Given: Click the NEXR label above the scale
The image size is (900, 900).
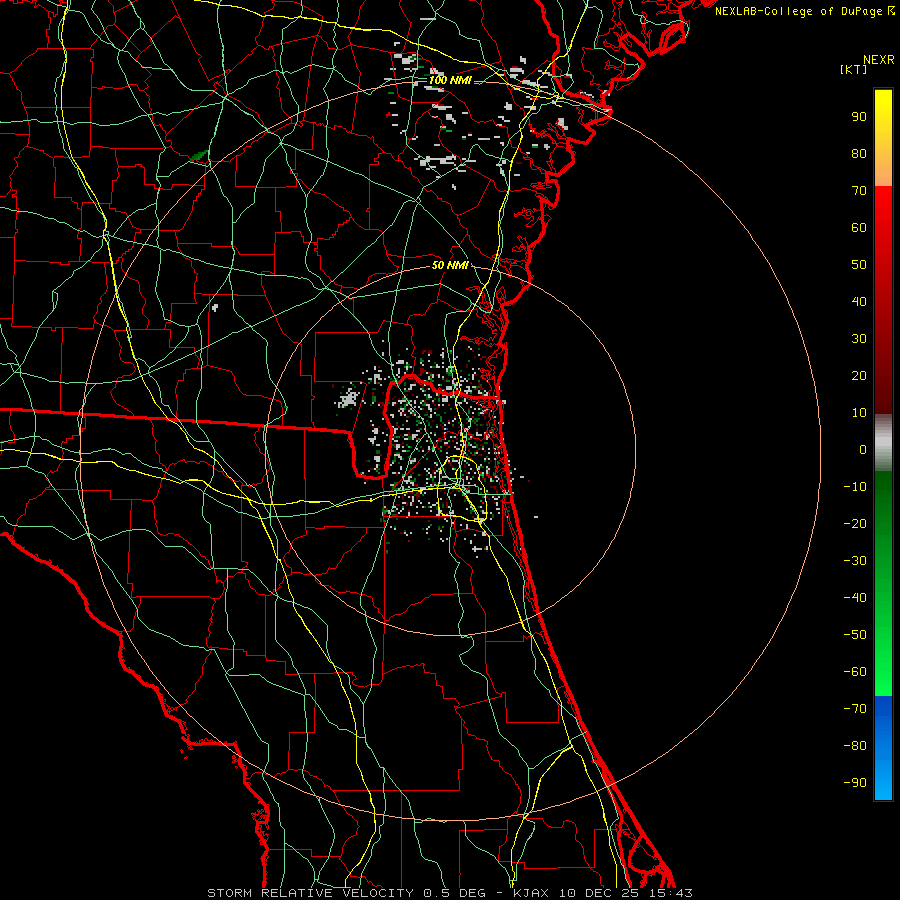Looking at the screenshot, I should click(x=879, y=60).
